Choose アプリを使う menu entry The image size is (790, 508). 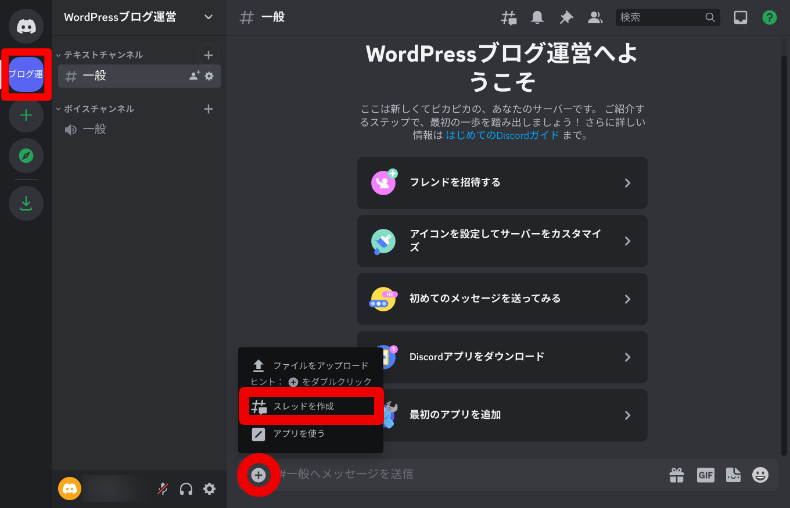coord(310,434)
